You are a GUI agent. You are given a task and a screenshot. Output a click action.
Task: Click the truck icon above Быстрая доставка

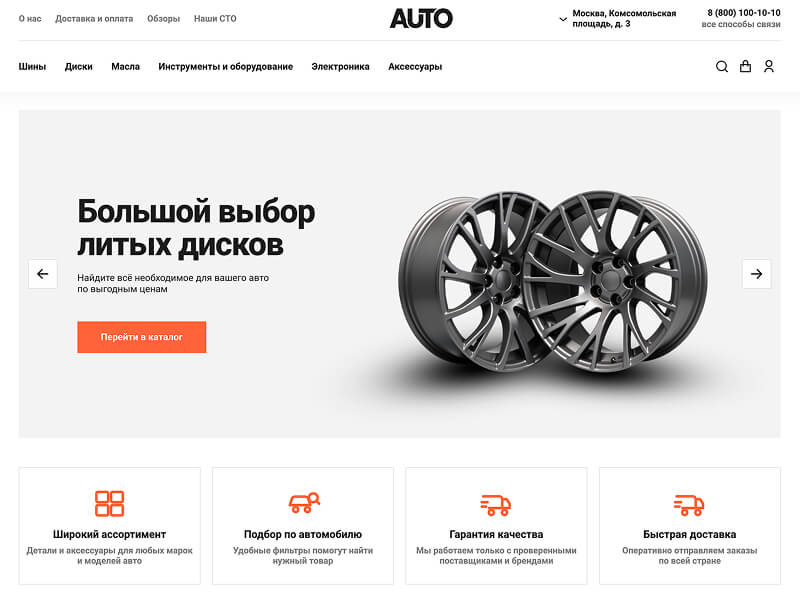pos(689,504)
